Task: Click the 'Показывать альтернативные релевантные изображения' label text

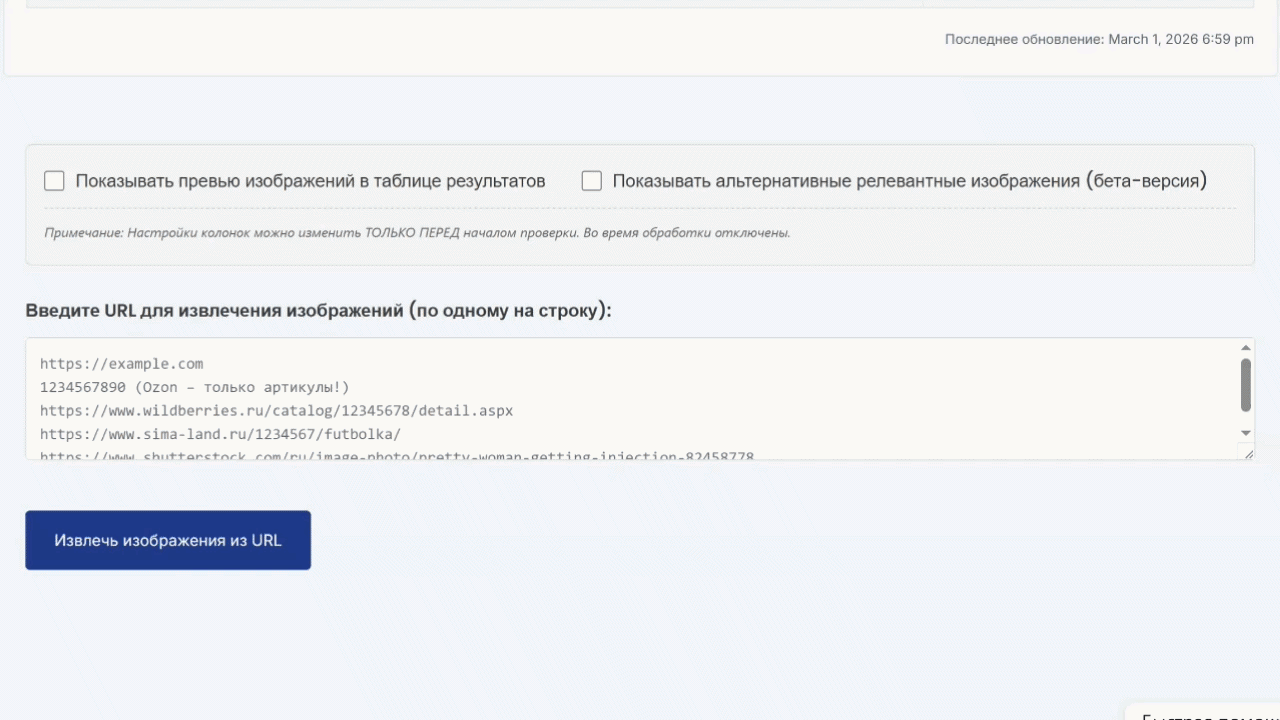Action: [909, 181]
